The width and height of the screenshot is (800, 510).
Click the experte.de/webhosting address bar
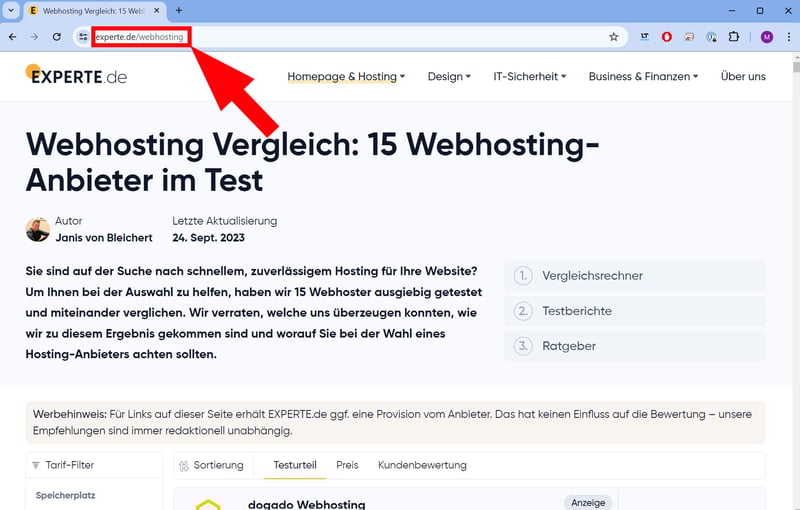pos(352,37)
